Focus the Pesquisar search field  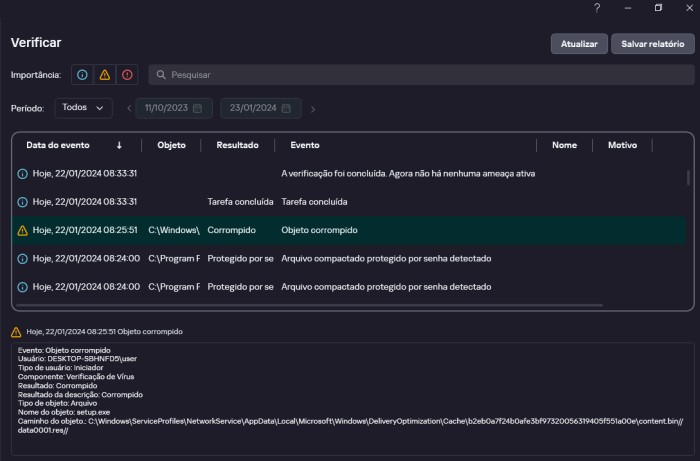pyautogui.click(x=420, y=75)
